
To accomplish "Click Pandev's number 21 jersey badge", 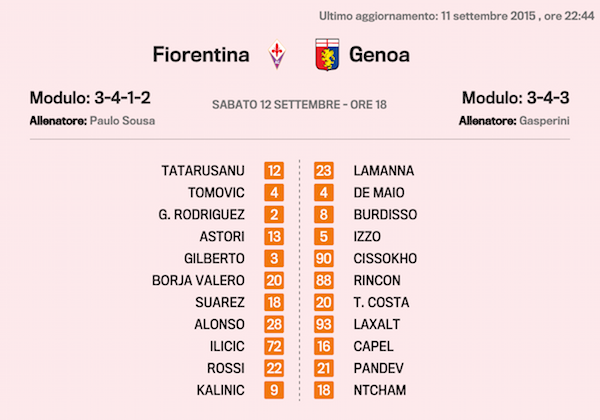I will point(324,368).
